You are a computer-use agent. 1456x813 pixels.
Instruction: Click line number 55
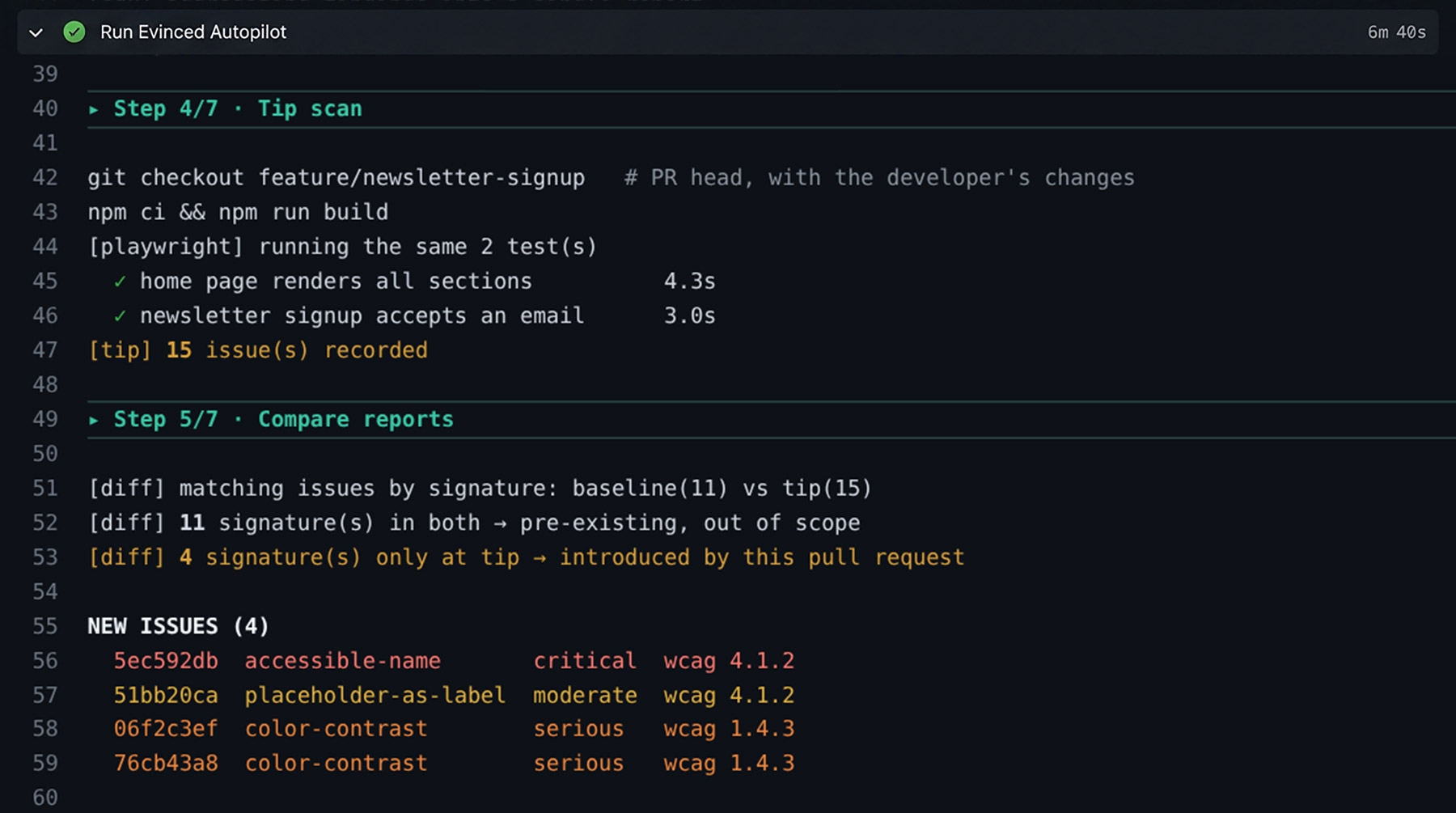click(45, 626)
